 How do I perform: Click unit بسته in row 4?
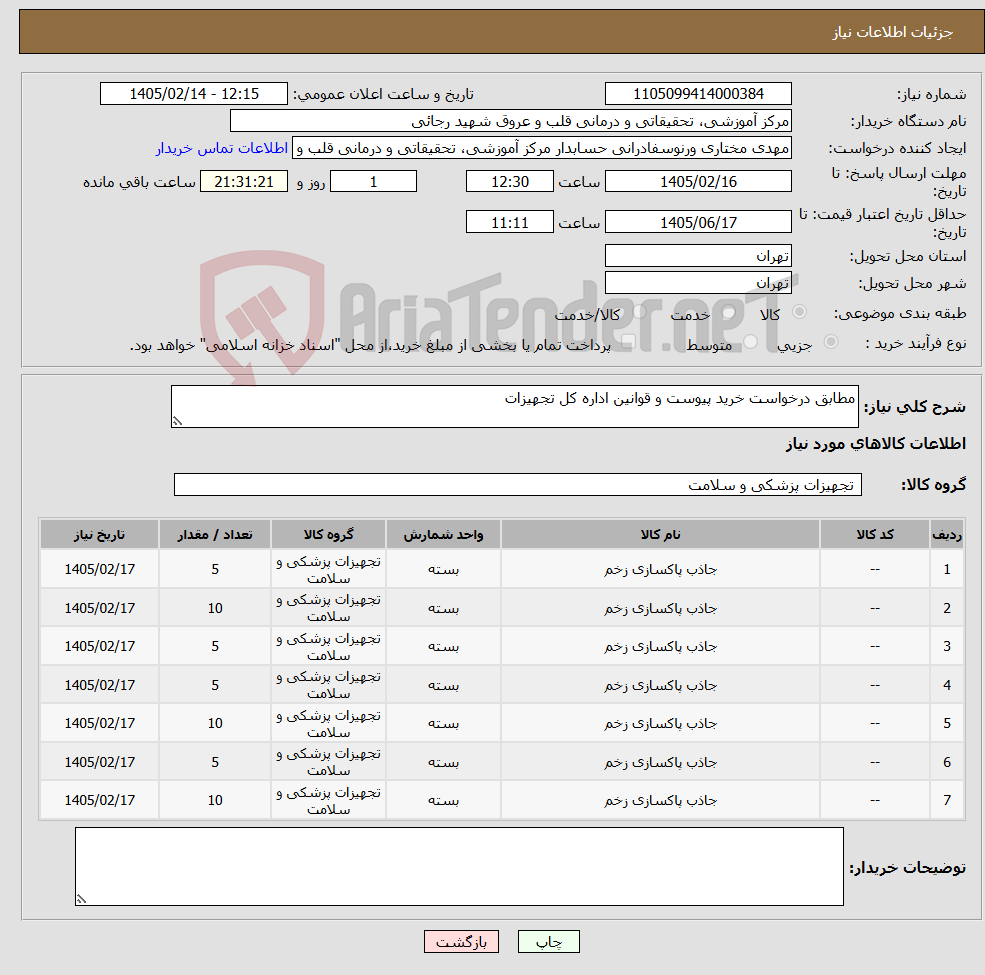point(443,685)
